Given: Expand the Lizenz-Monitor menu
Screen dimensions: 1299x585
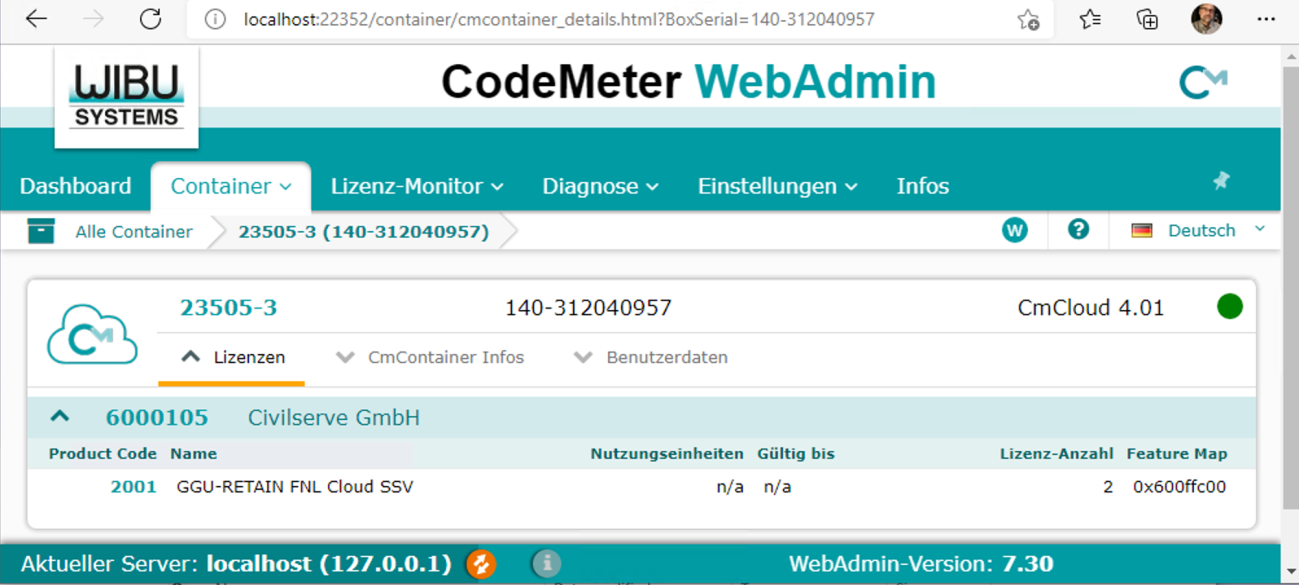Looking at the screenshot, I should coord(417,186).
